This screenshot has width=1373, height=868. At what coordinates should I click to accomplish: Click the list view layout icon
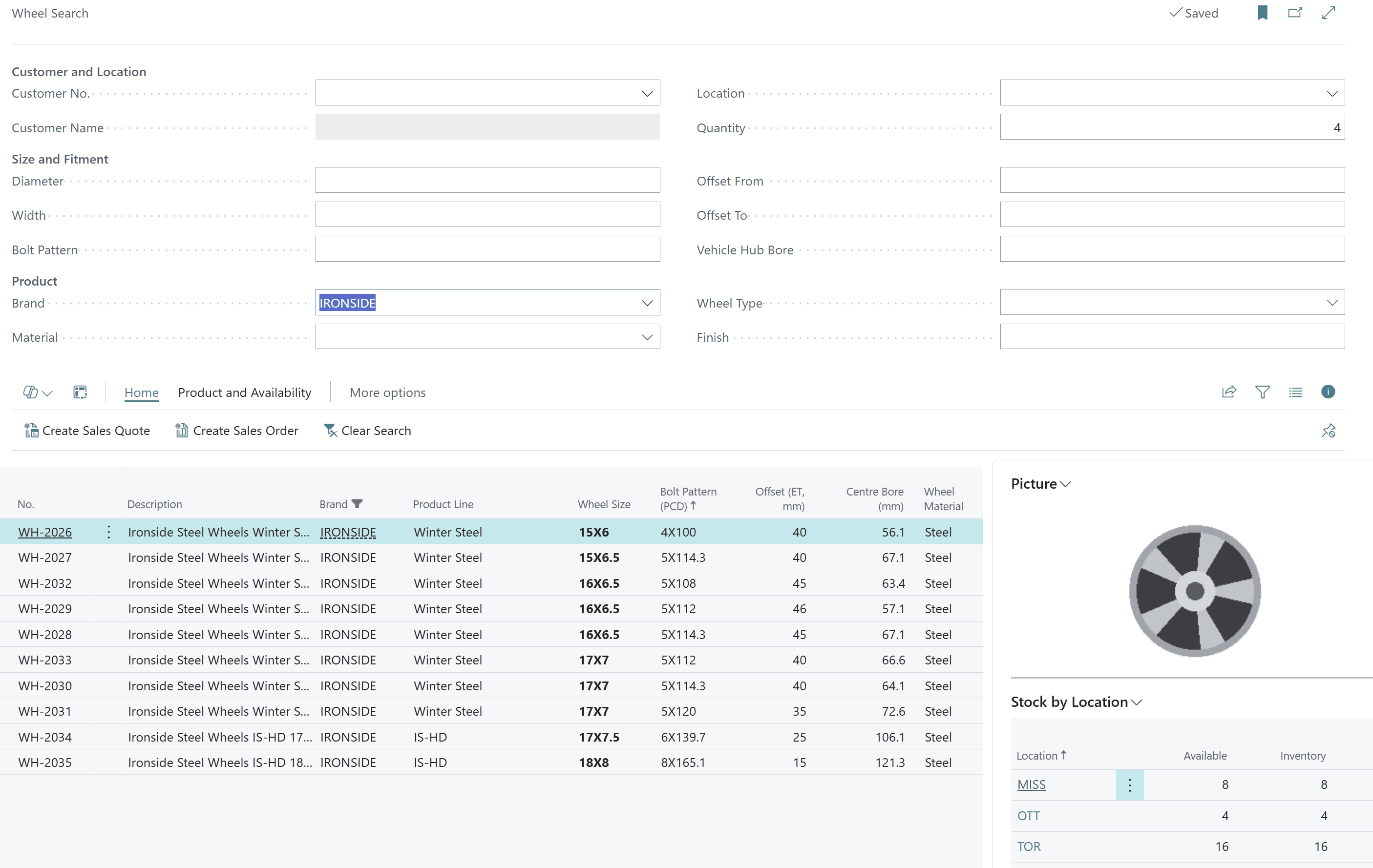(1295, 392)
